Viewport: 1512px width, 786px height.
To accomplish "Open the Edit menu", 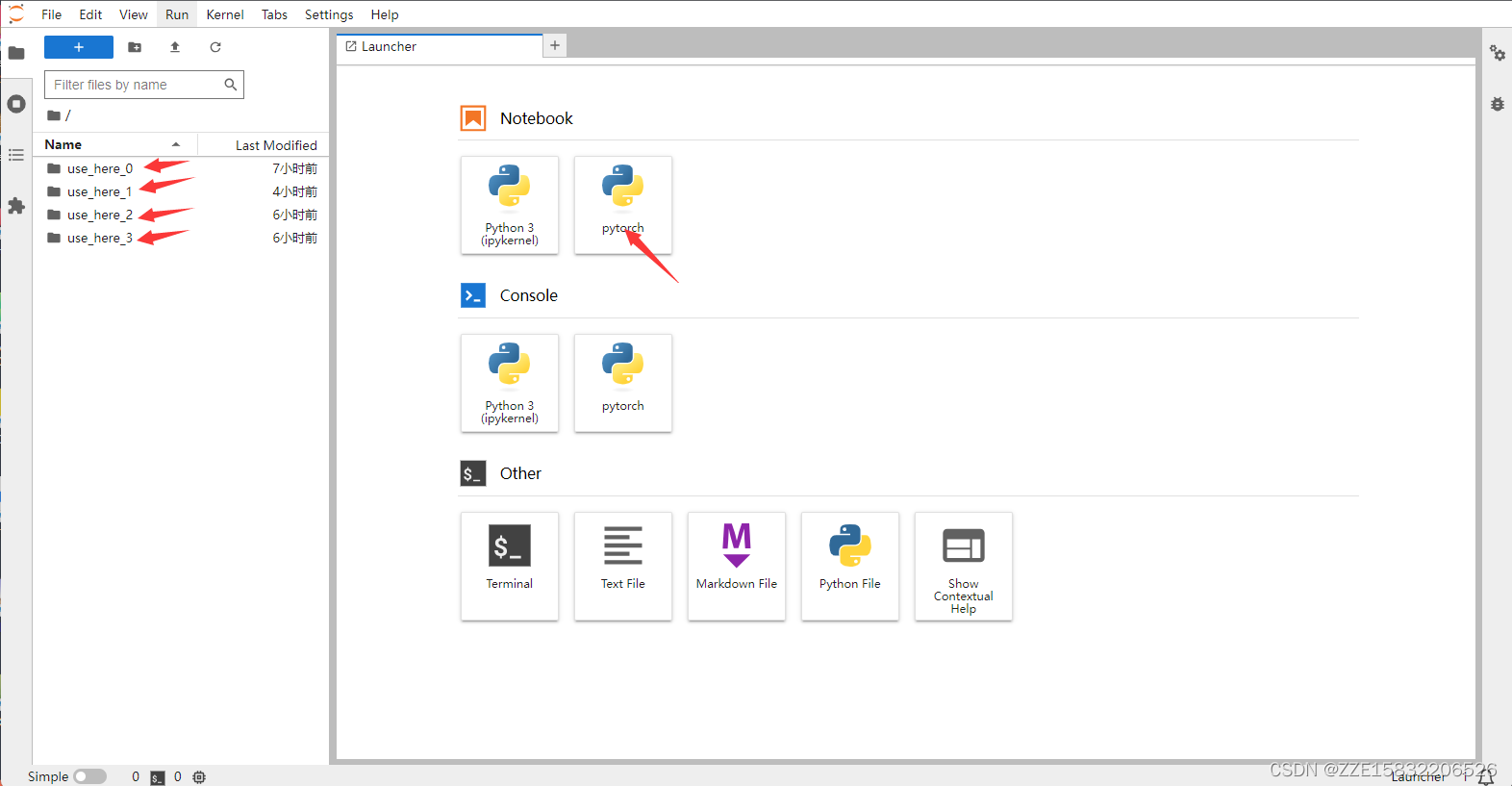I will 90,14.
